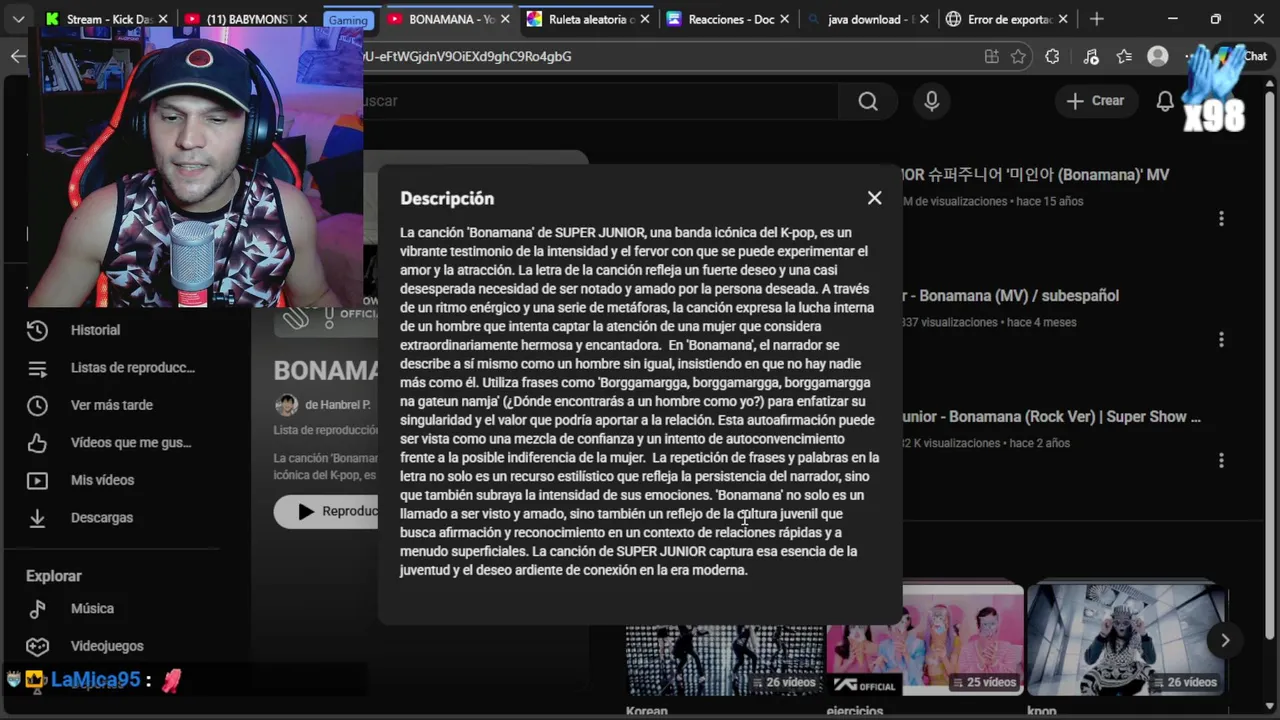The height and width of the screenshot is (720, 1280).
Task: Close the Stream - Kick tab
Action: pos(163,19)
